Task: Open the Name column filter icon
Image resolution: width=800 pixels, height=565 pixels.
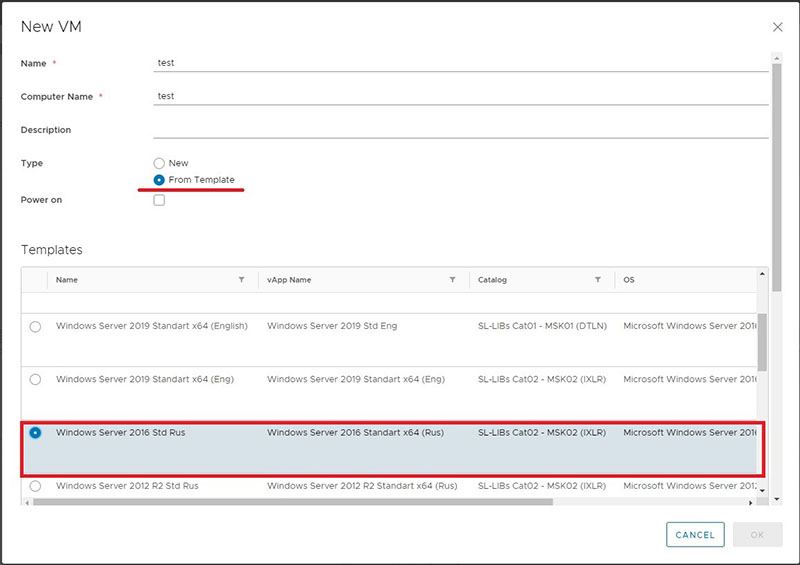Action: (x=241, y=280)
